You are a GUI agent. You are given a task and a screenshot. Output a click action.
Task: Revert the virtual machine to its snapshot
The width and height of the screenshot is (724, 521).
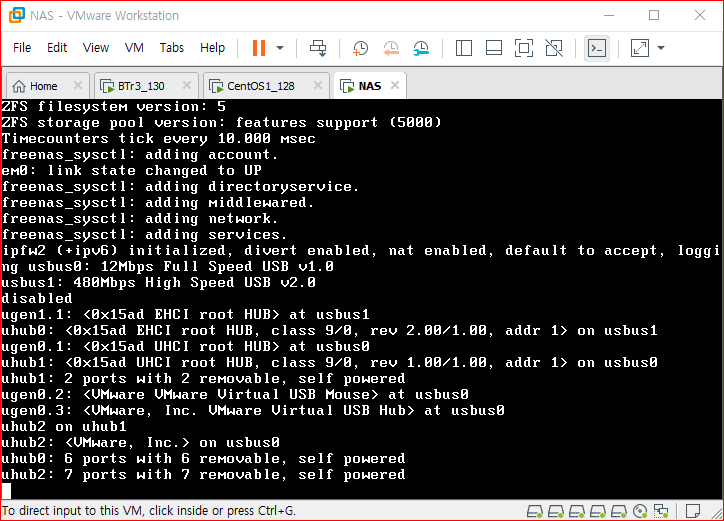coord(391,48)
